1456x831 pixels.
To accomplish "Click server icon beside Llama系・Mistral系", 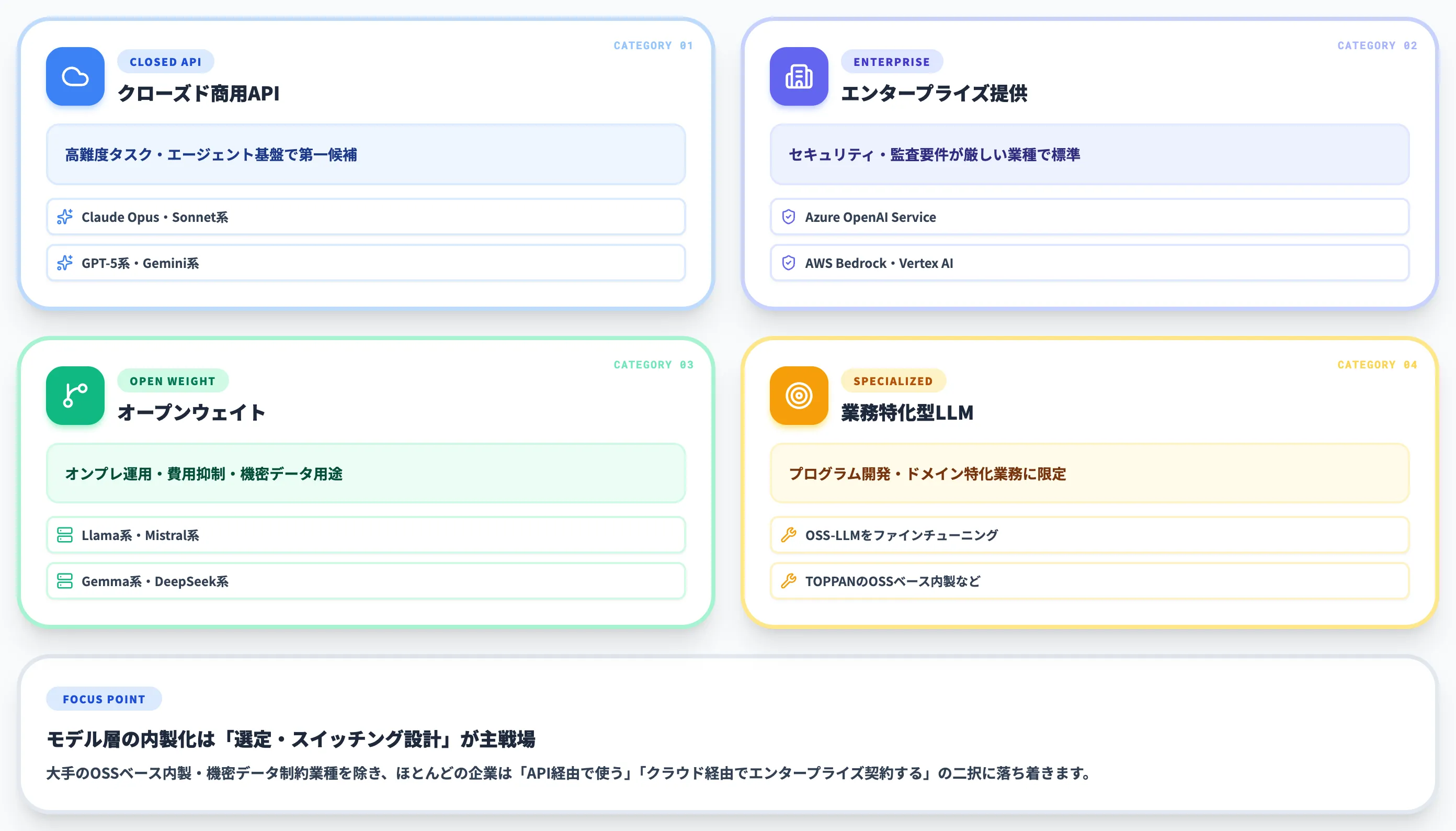I will (65, 535).
